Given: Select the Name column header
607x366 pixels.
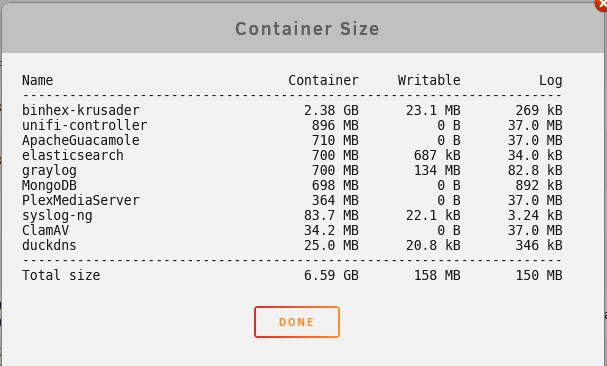Looking at the screenshot, I should pyautogui.click(x=38, y=80).
